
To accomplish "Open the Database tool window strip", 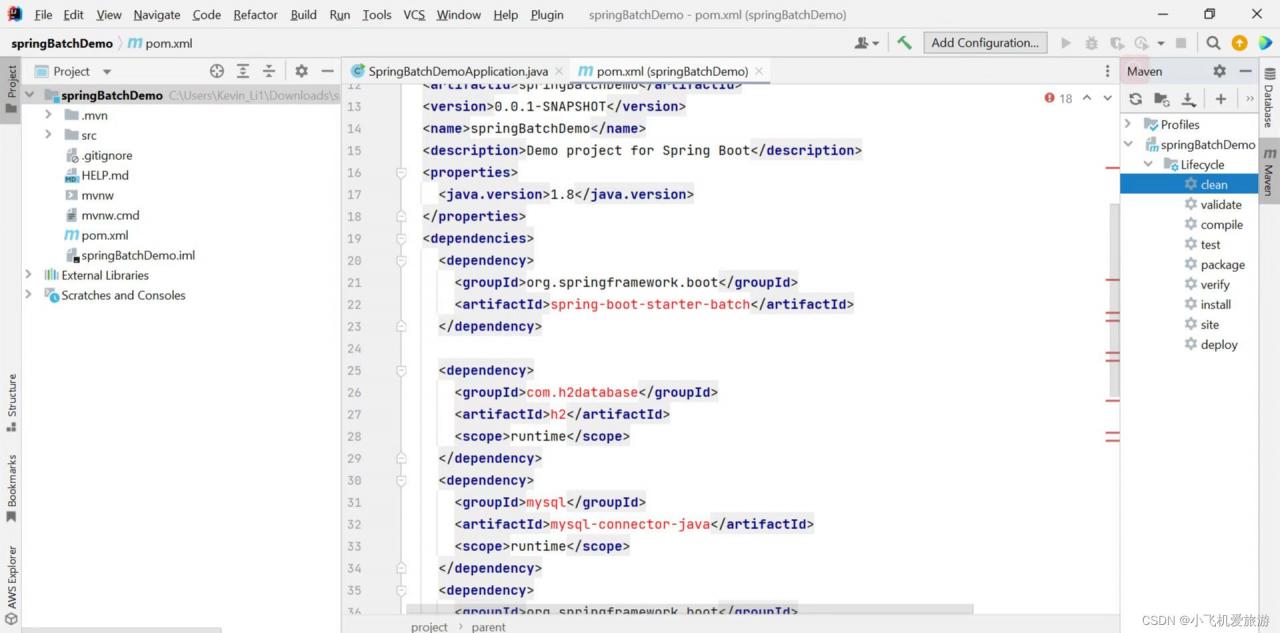I will point(1269,100).
